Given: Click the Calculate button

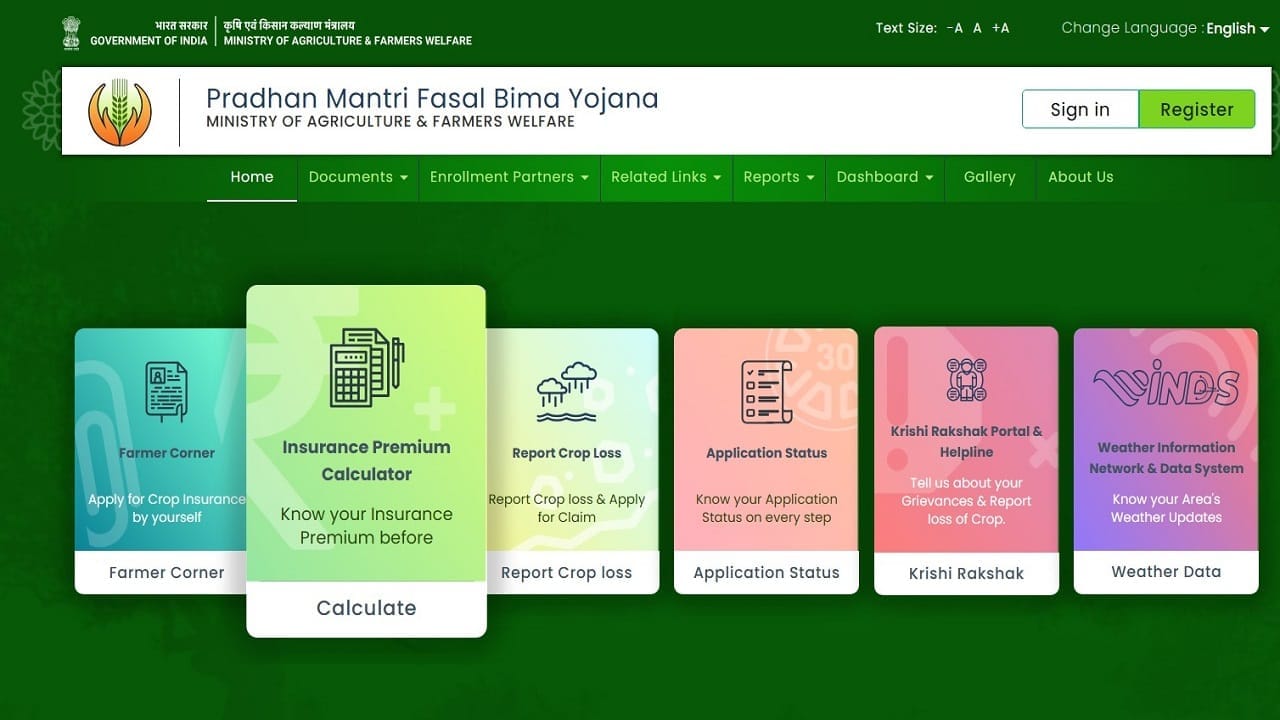Looking at the screenshot, I should pos(366,608).
